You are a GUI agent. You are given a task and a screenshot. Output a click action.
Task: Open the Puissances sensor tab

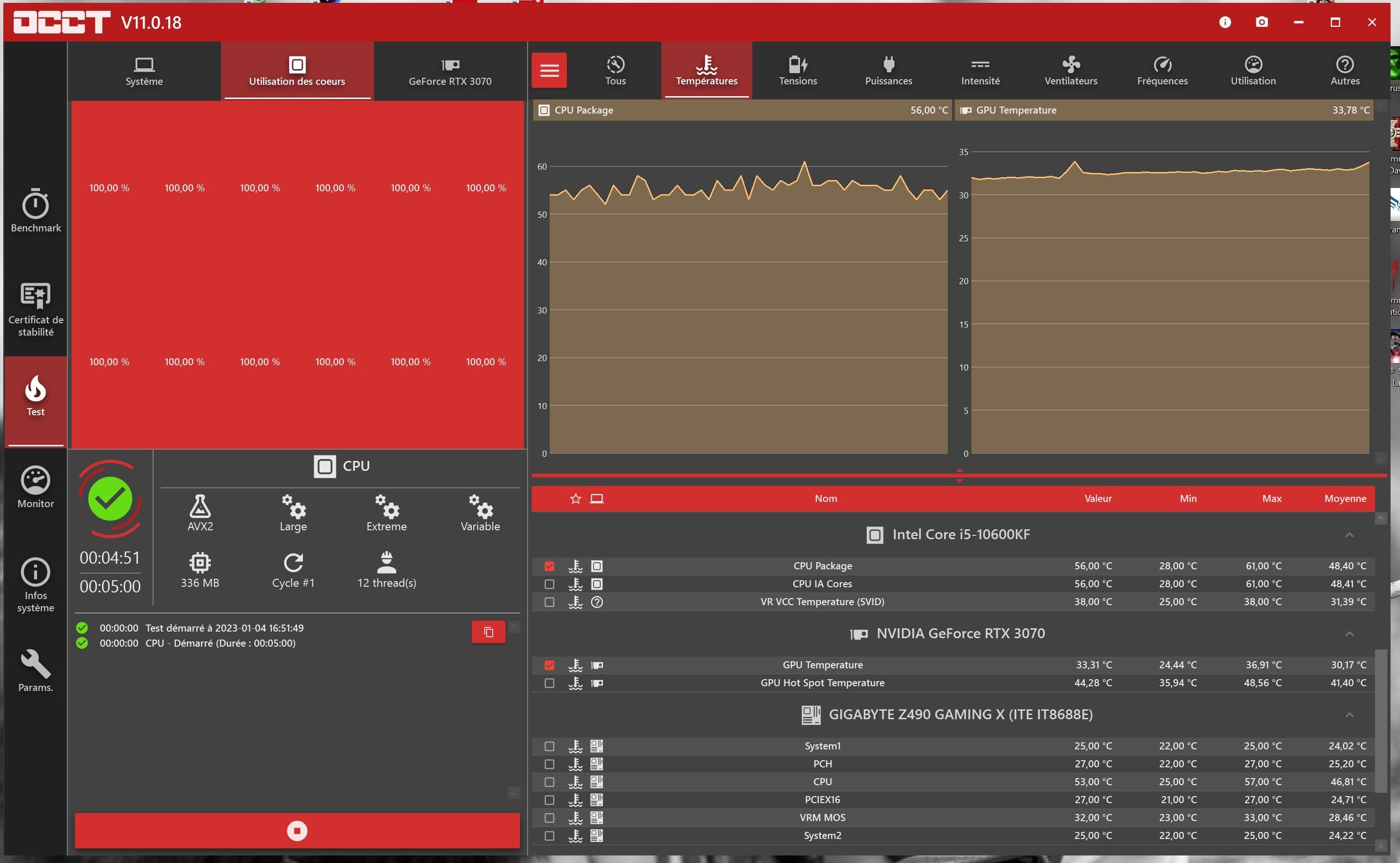pyautogui.click(x=888, y=71)
